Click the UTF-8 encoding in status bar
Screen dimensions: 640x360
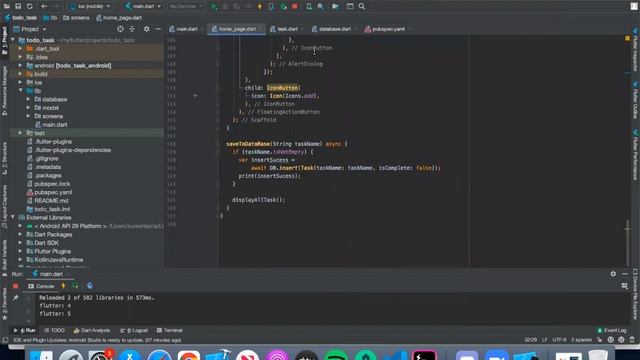[x=560, y=340]
